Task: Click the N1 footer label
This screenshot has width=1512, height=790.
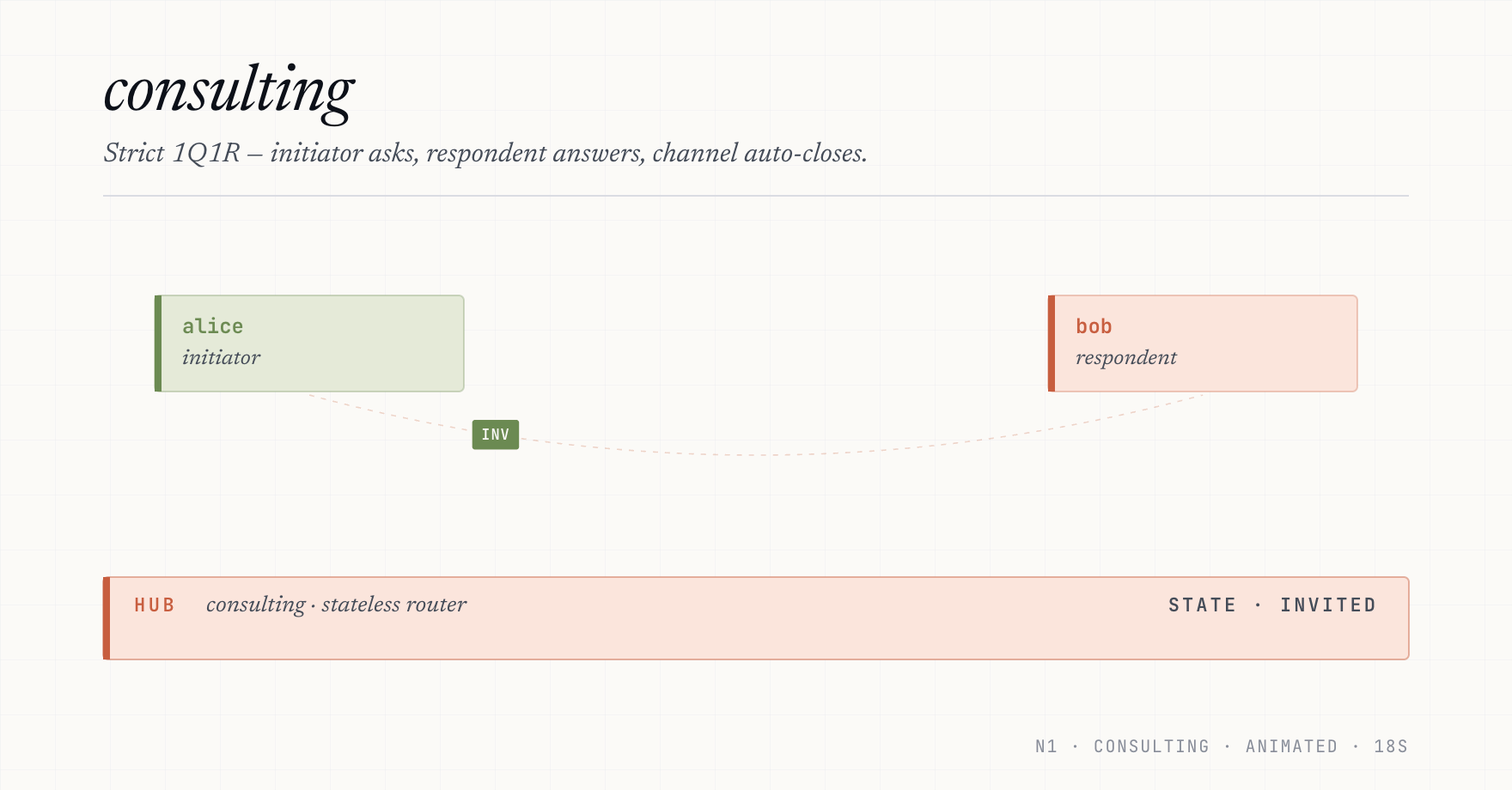Action: (x=1046, y=746)
